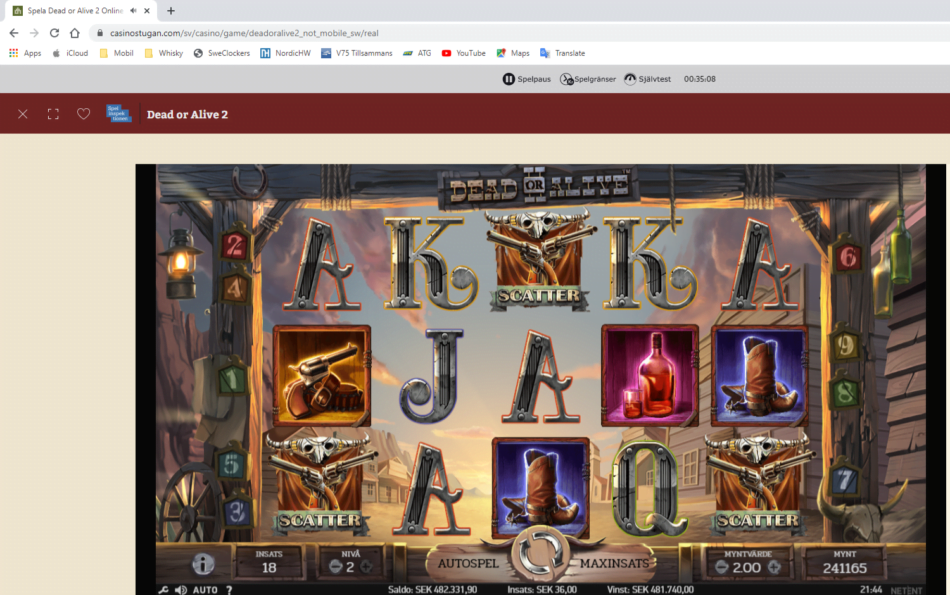Viewport: 950px width, 595px height.
Task: Open the browser home page
Action: pyautogui.click(x=75, y=33)
